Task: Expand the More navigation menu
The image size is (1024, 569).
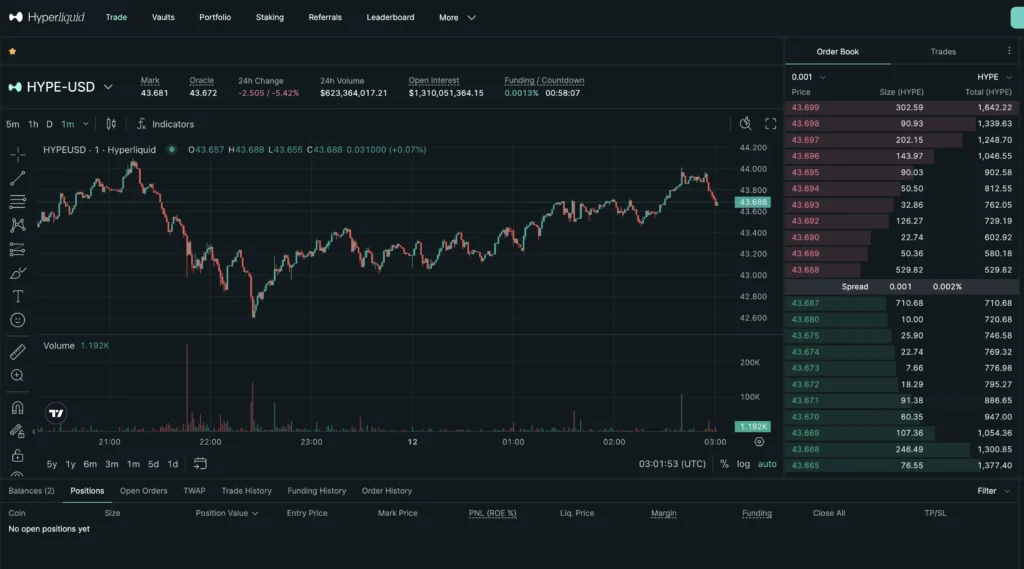Action: coord(457,18)
